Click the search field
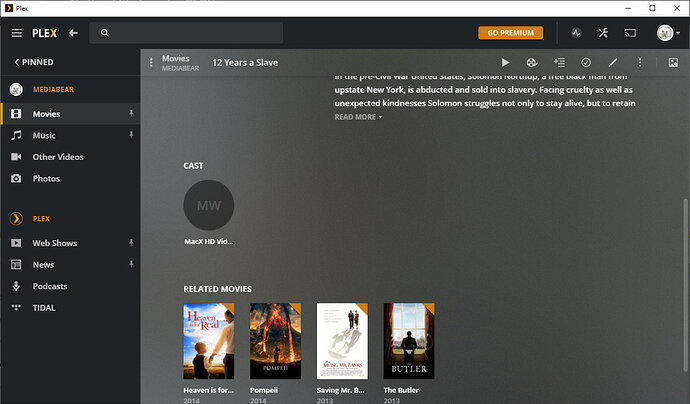Image resolution: width=690 pixels, height=404 pixels. point(186,33)
